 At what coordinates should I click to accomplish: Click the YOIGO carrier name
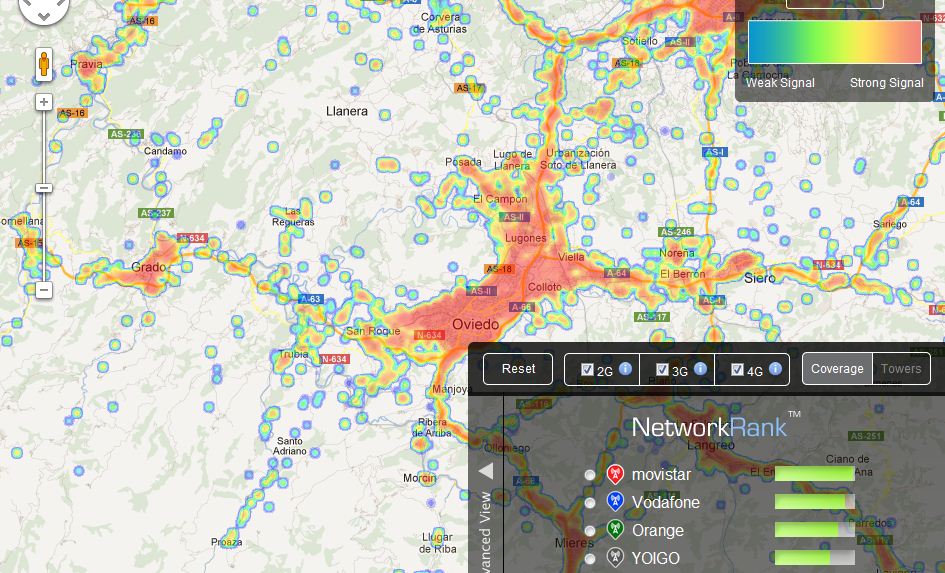pos(655,558)
